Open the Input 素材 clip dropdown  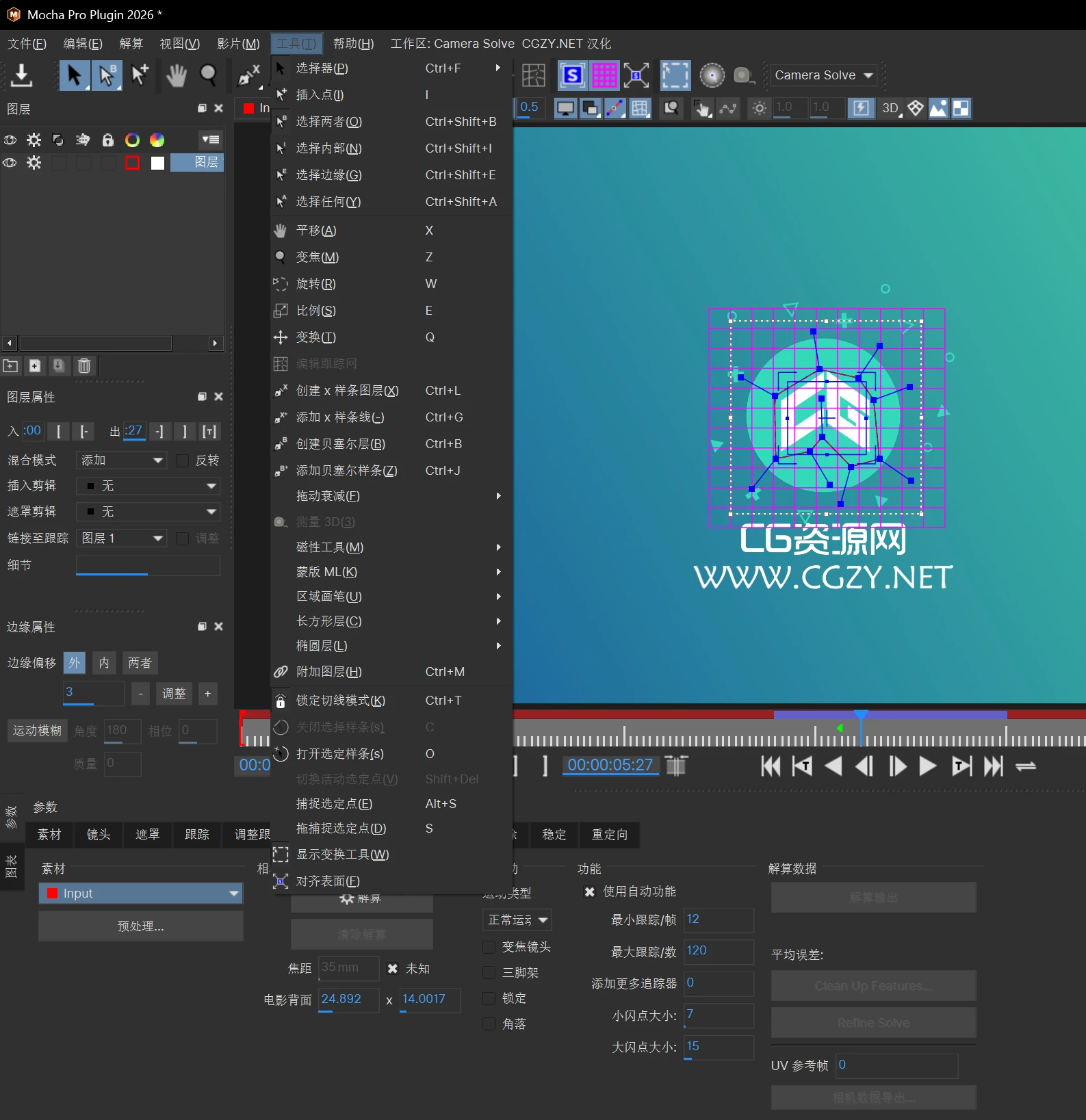(140, 894)
